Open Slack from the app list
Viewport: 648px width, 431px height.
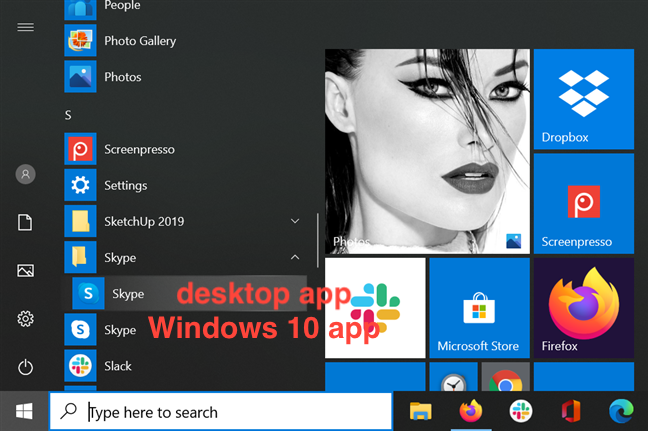click(185, 366)
